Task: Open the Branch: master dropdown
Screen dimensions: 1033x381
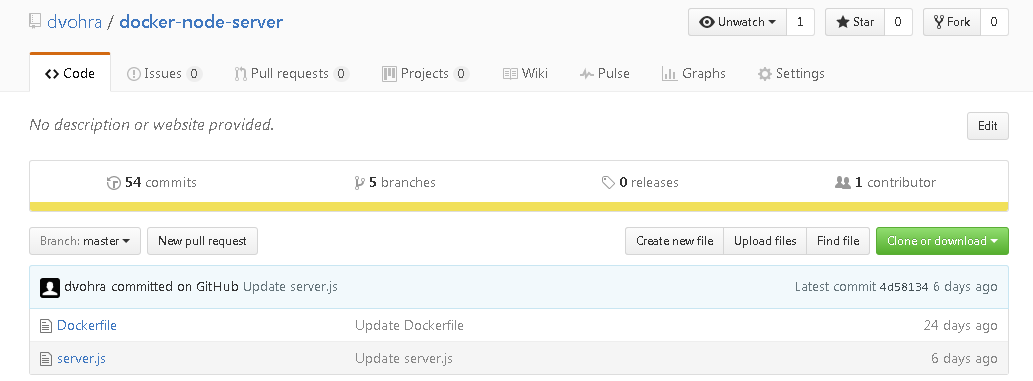Action: [x=85, y=241]
